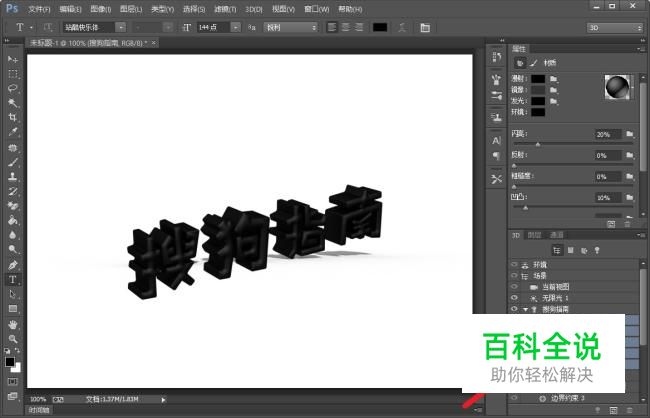Select the History Brush tool
The height and width of the screenshot is (418, 650).
pos(13,191)
